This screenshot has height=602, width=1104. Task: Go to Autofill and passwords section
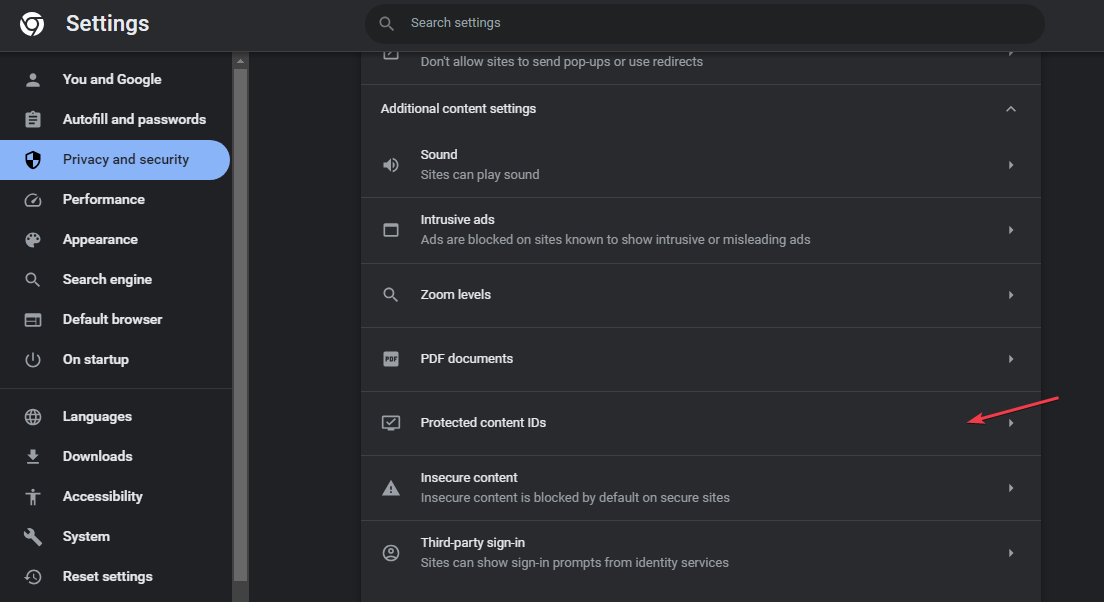point(115,120)
